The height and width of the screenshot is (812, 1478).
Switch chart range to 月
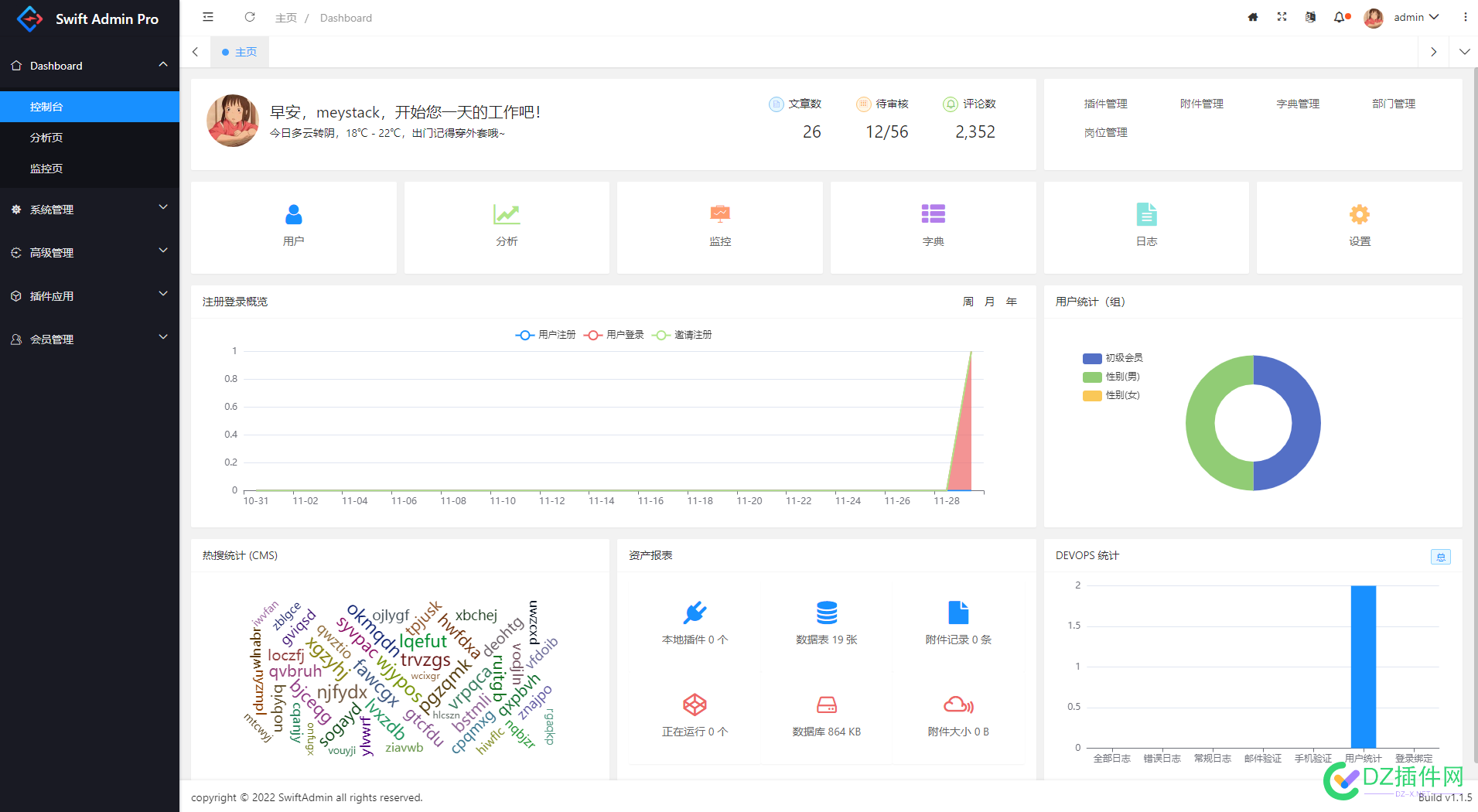pos(989,302)
